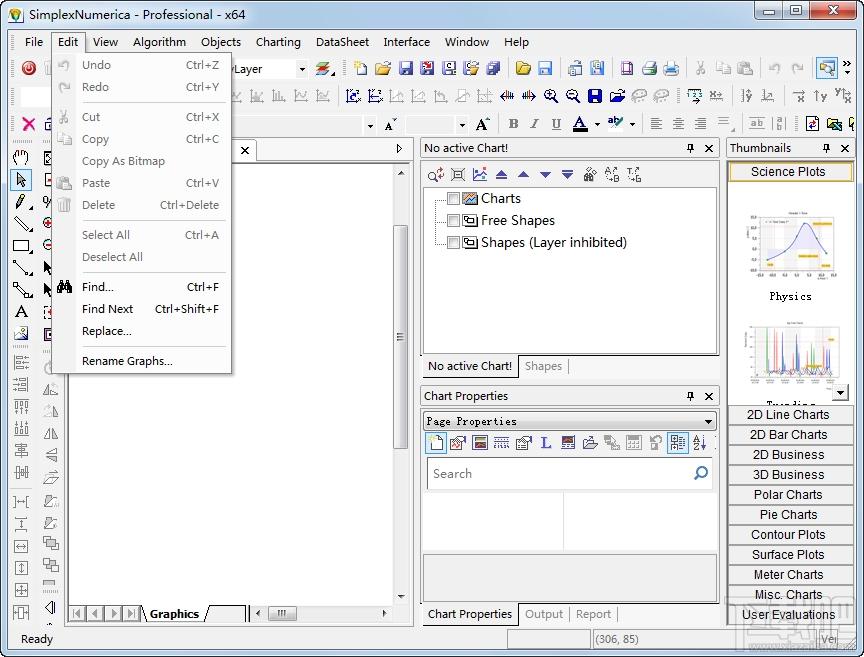Click the align left text icon
The width and height of the screenshot is (864, 657).
click(x=656, y=124)
